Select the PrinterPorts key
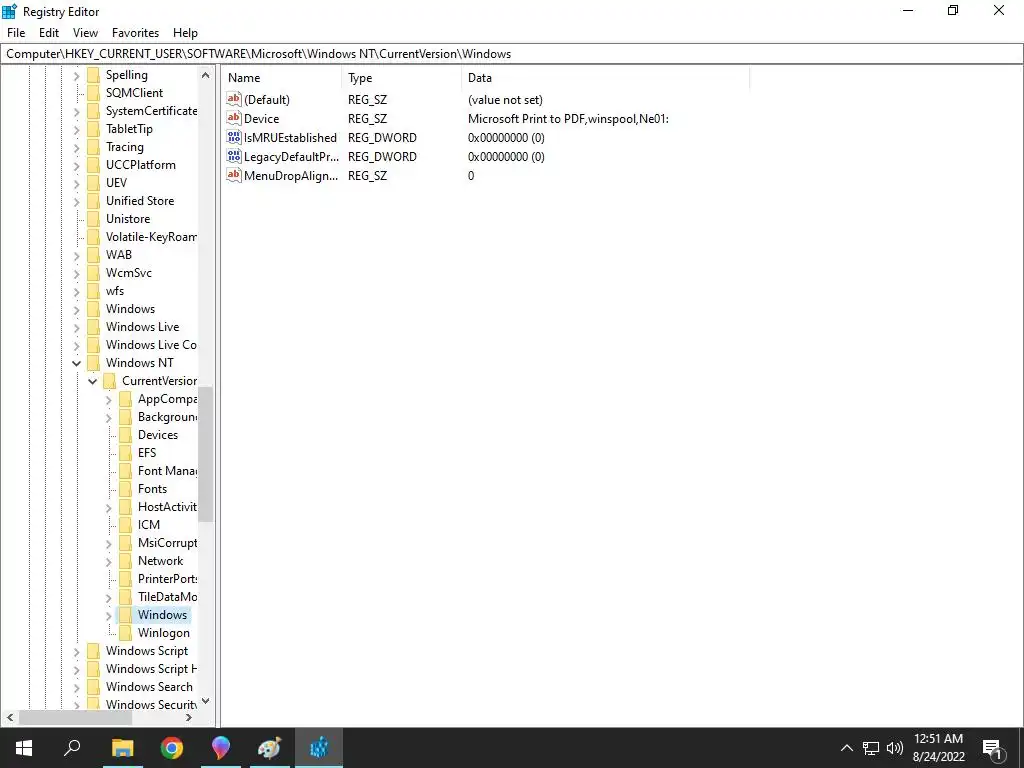The image size is (1024, 768). tap(167, 579)
